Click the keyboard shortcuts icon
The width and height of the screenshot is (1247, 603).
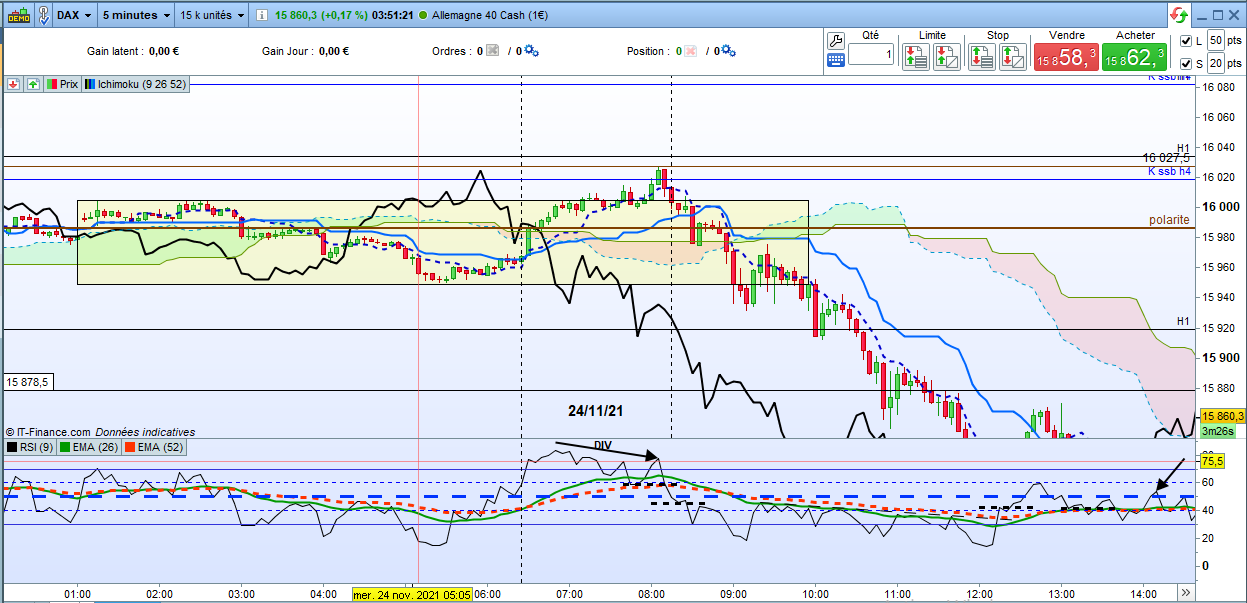(x=837, y=60)
